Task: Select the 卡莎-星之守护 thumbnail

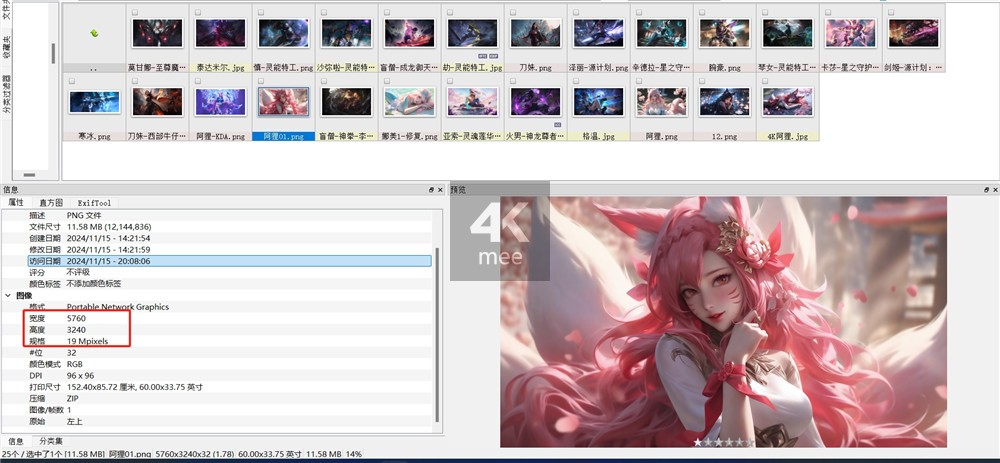Action: point(851,33)
